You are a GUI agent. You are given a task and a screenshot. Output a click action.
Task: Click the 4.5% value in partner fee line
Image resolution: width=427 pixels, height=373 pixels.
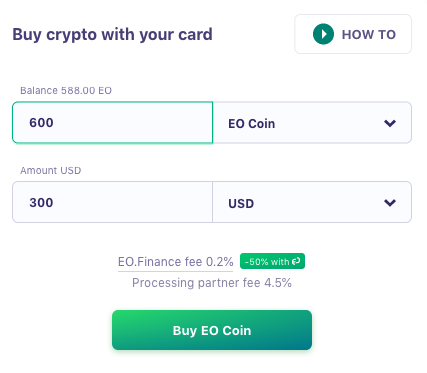click(278, 283)
